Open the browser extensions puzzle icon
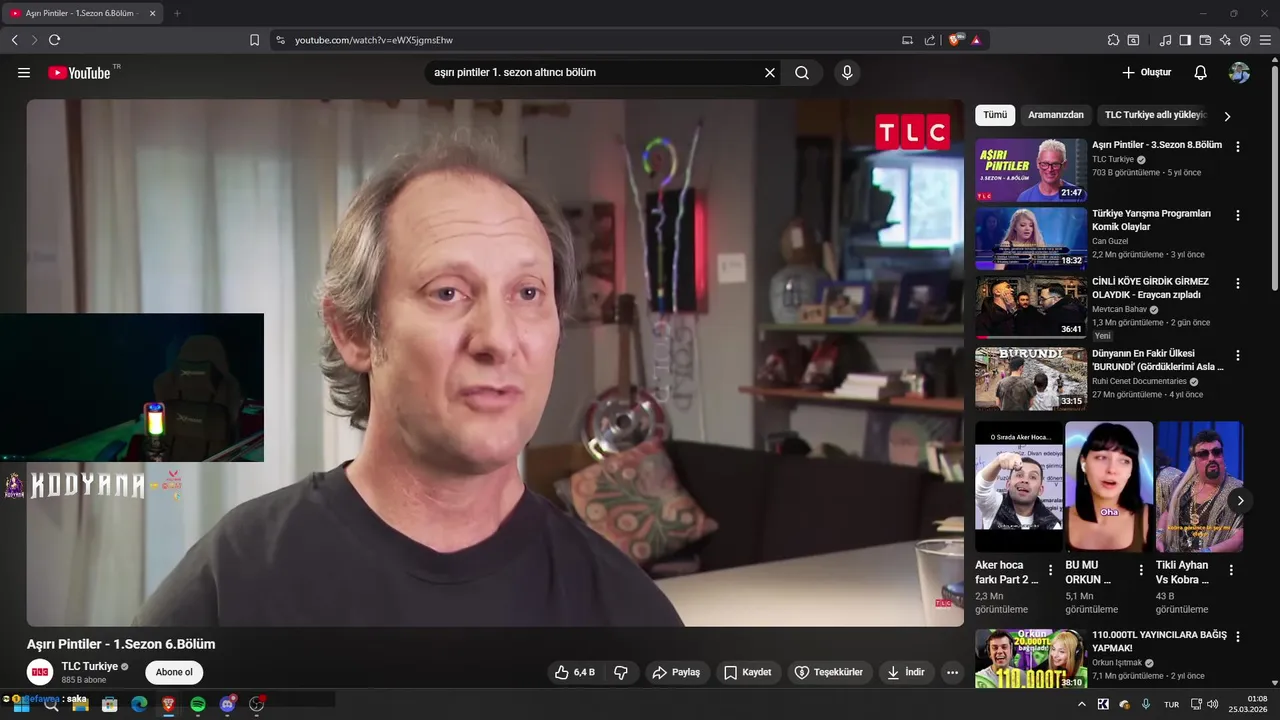The height and width of the screenshot is (720, 1280). click(1113, 40)
